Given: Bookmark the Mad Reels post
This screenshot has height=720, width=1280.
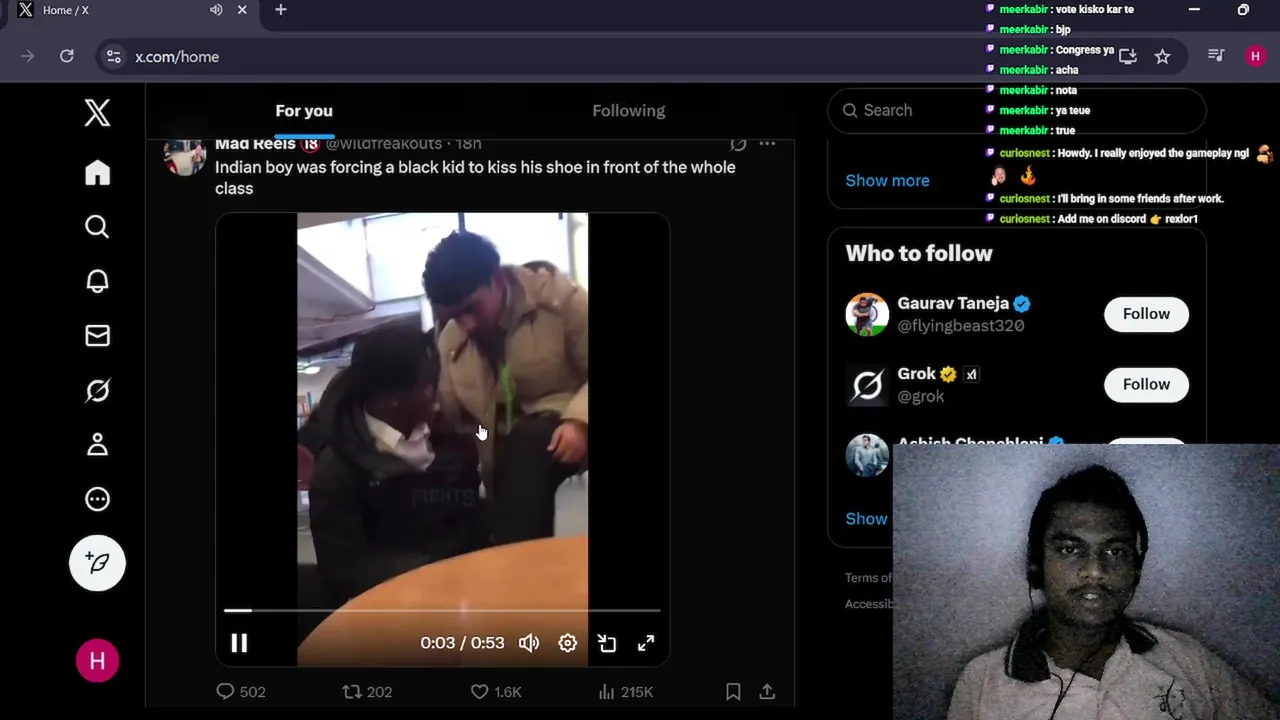Looking at the screenshot, I should coord(733,691).
